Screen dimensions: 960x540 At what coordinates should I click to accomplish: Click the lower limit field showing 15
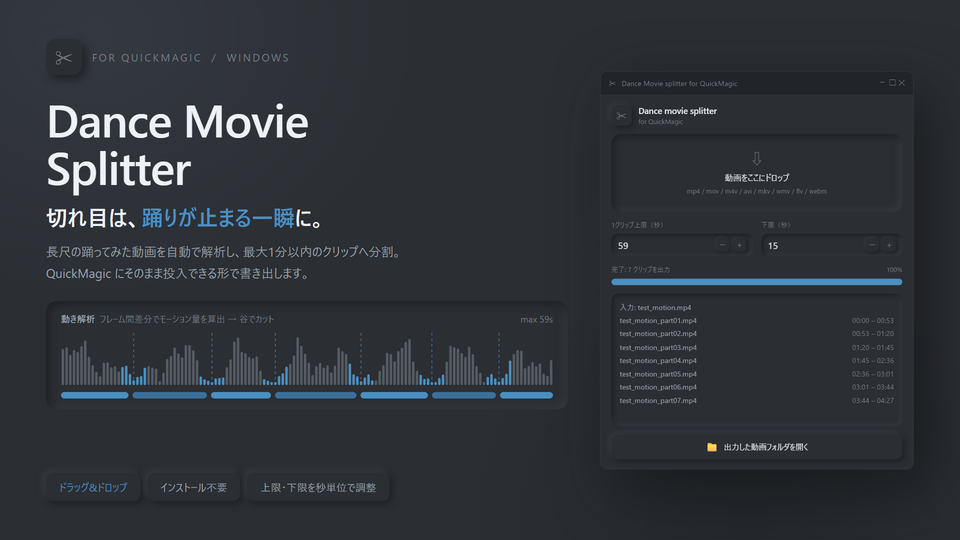831,246
